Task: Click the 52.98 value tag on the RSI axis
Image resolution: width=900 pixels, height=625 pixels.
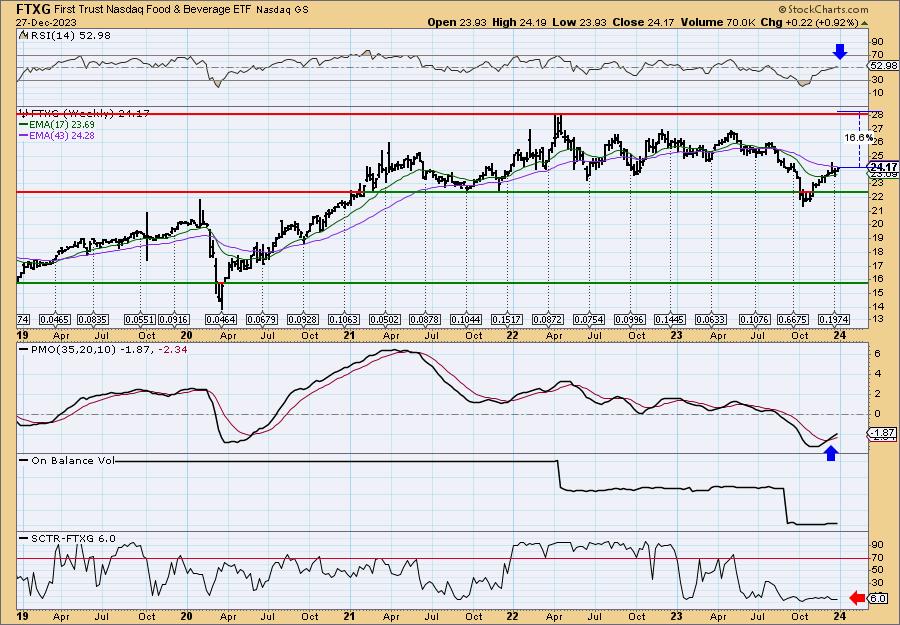Action: coord(884,66)
